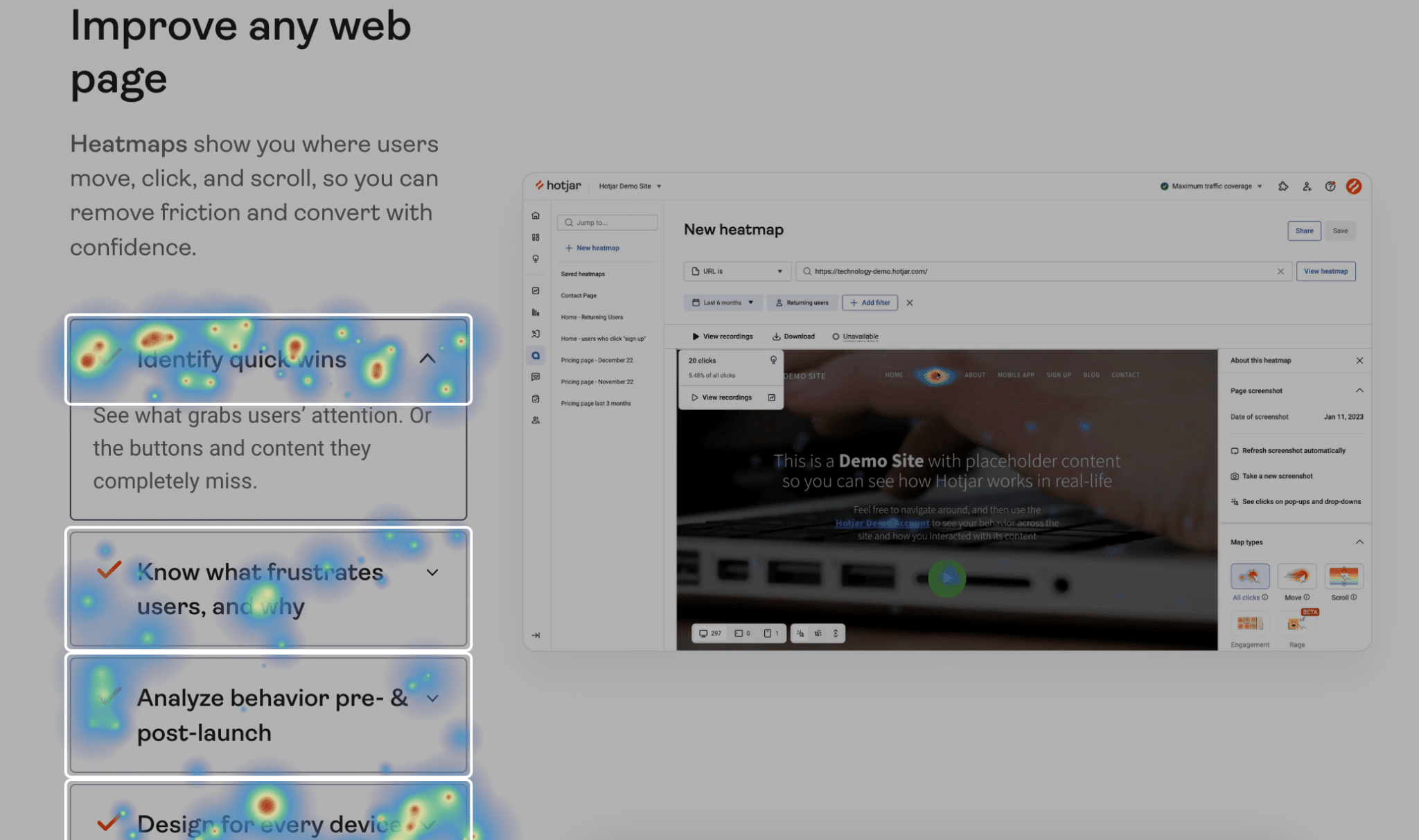The height and width of the screenshot is (840, 1419).
Task: Focus the Jump to search field
Action: point(607,222)
